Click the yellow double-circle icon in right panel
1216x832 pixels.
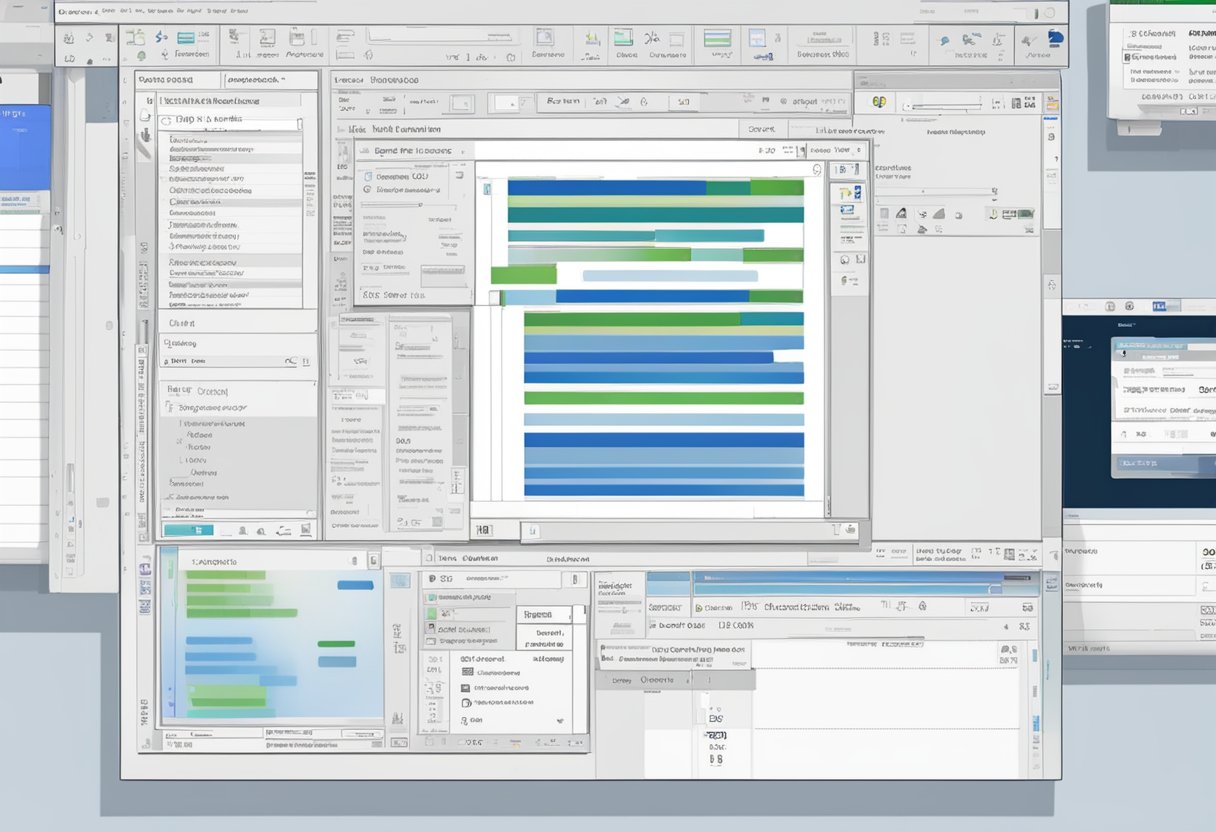pyautogui.click(x=879, y=102)
